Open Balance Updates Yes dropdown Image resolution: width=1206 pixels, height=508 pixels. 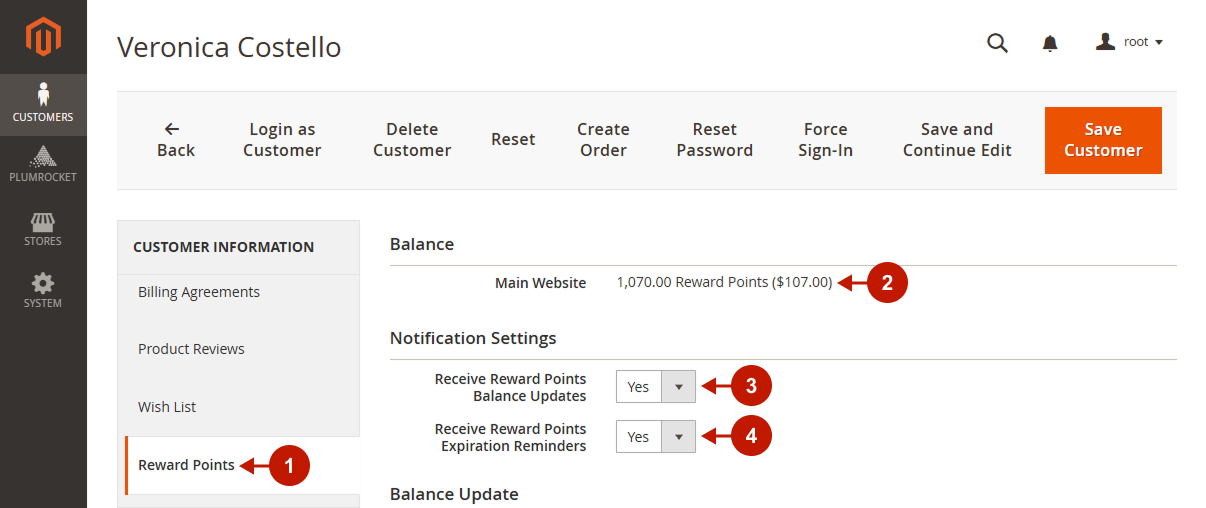(x=656, y=386)
